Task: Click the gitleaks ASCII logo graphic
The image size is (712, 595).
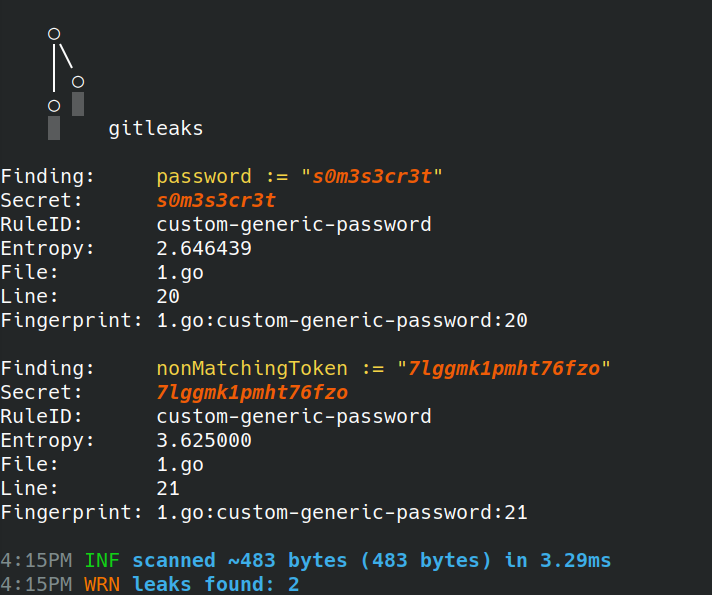Action: point(64,84)
